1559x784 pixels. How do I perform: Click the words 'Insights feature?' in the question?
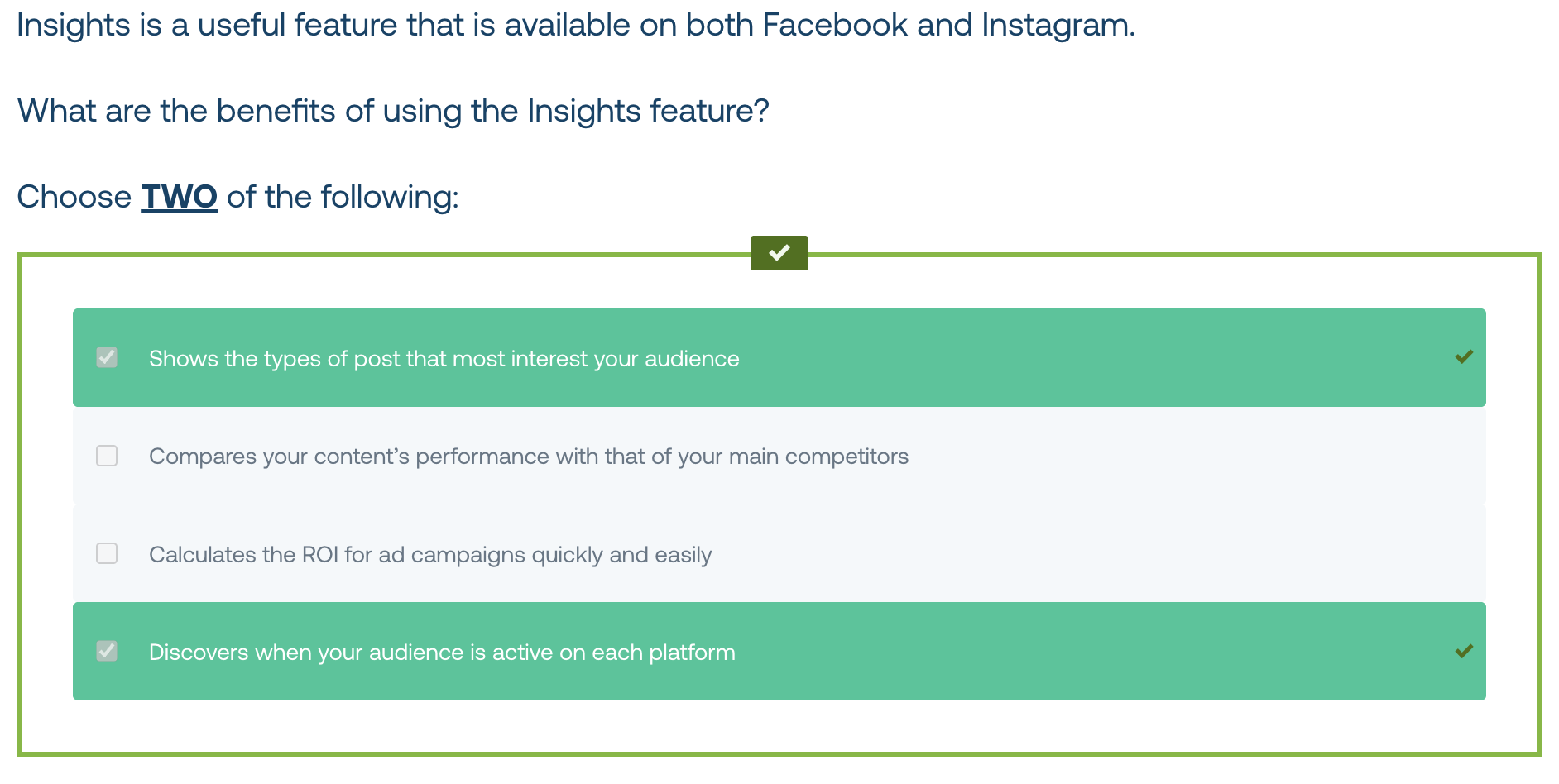pyautogui.click(x=649, y=111)
